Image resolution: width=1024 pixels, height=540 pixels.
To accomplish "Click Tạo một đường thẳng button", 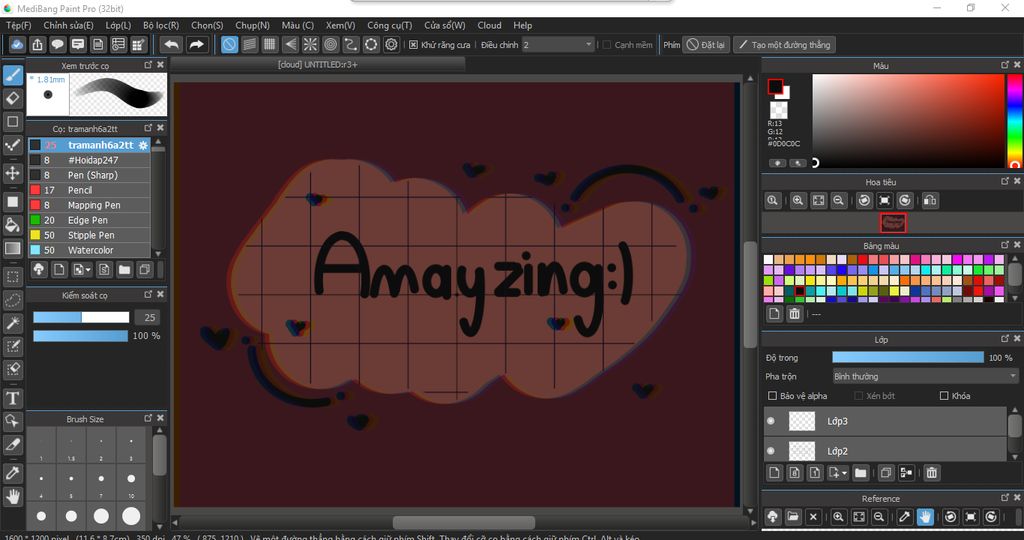I will point(784,44).
